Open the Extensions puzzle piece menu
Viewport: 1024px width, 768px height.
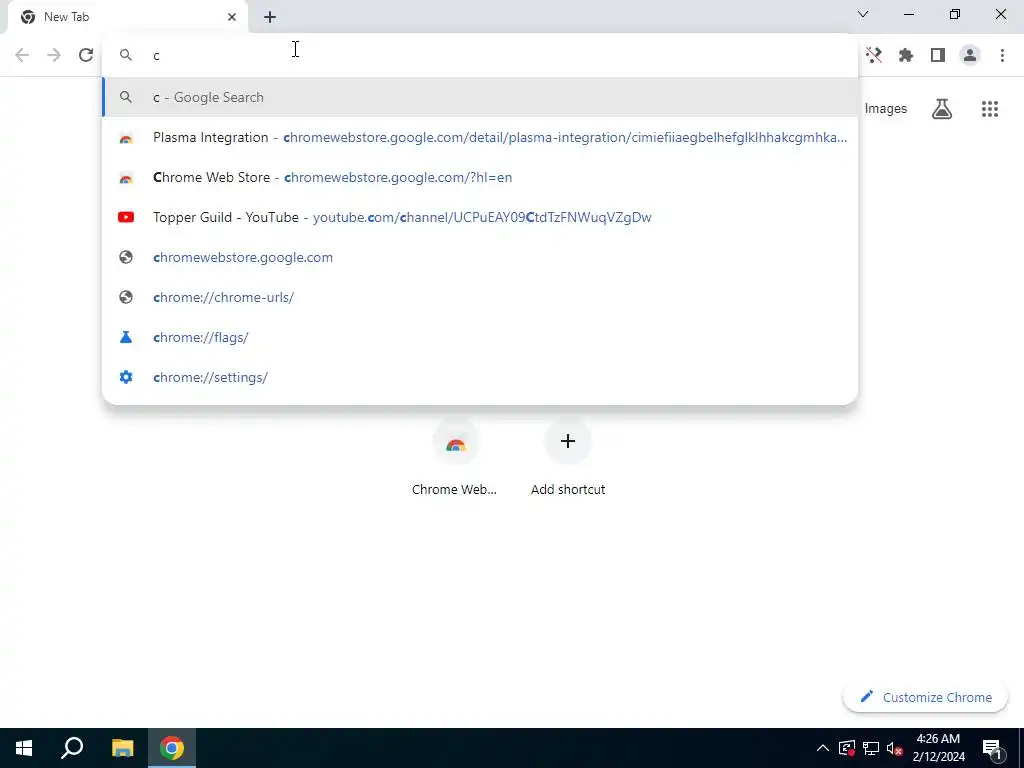906,55
